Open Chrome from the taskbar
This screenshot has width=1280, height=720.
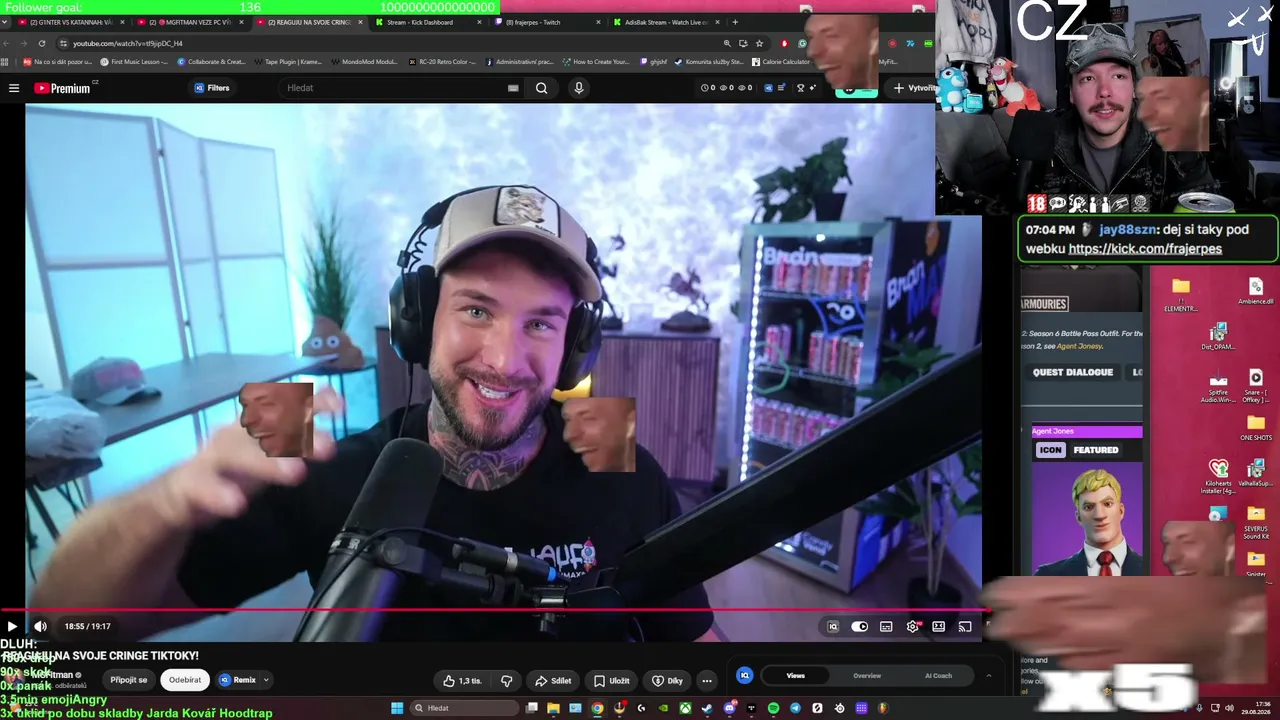click(x=597, y=708)
